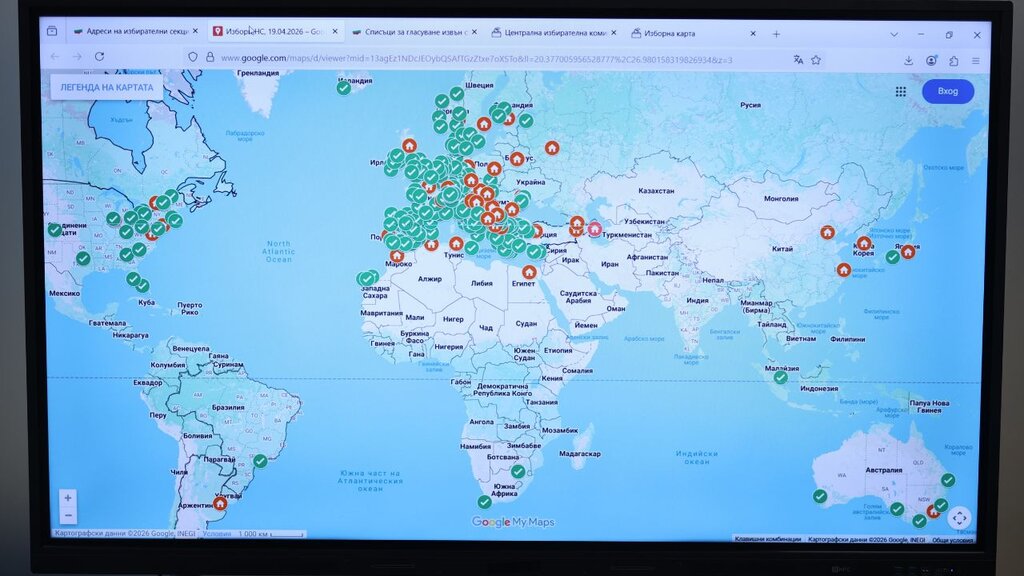Open the extensions puzzle icon

(954, 60)
